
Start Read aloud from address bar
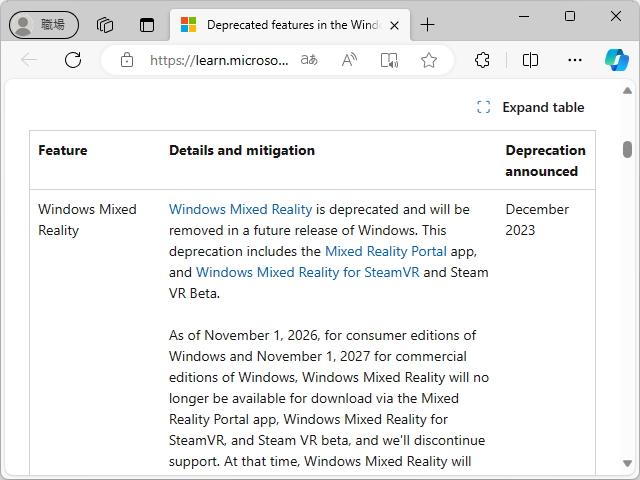pyautogui.click(x=349, y=60)
